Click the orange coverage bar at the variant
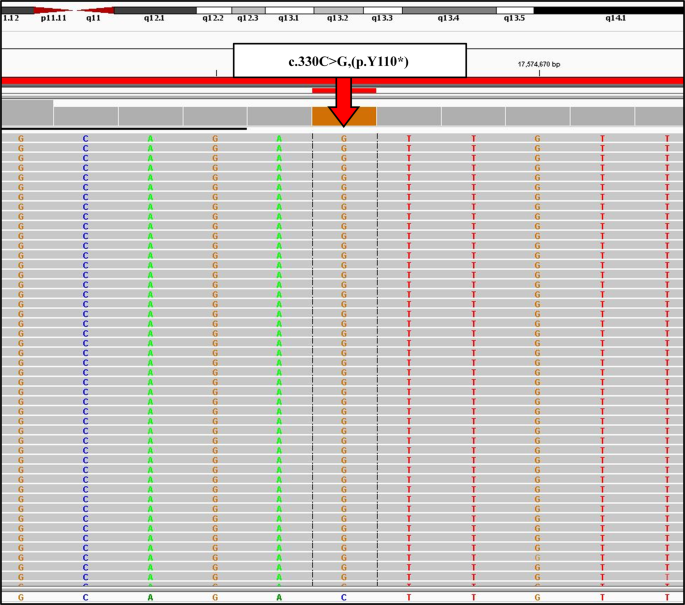The height and width of the screenshot is (605, 685). pyautogui.click(x=344, y=116)
